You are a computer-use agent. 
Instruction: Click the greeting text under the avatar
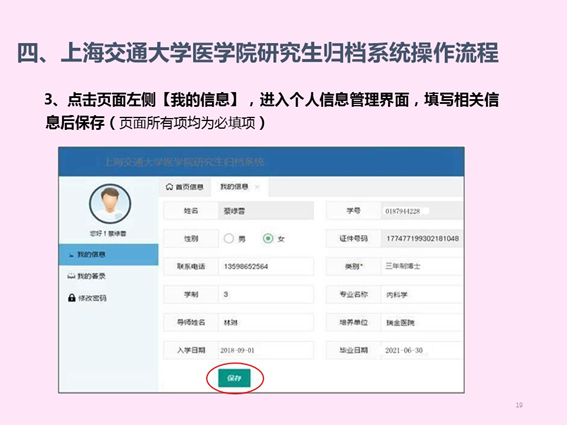pyautogui.click(x=108, y=234)
